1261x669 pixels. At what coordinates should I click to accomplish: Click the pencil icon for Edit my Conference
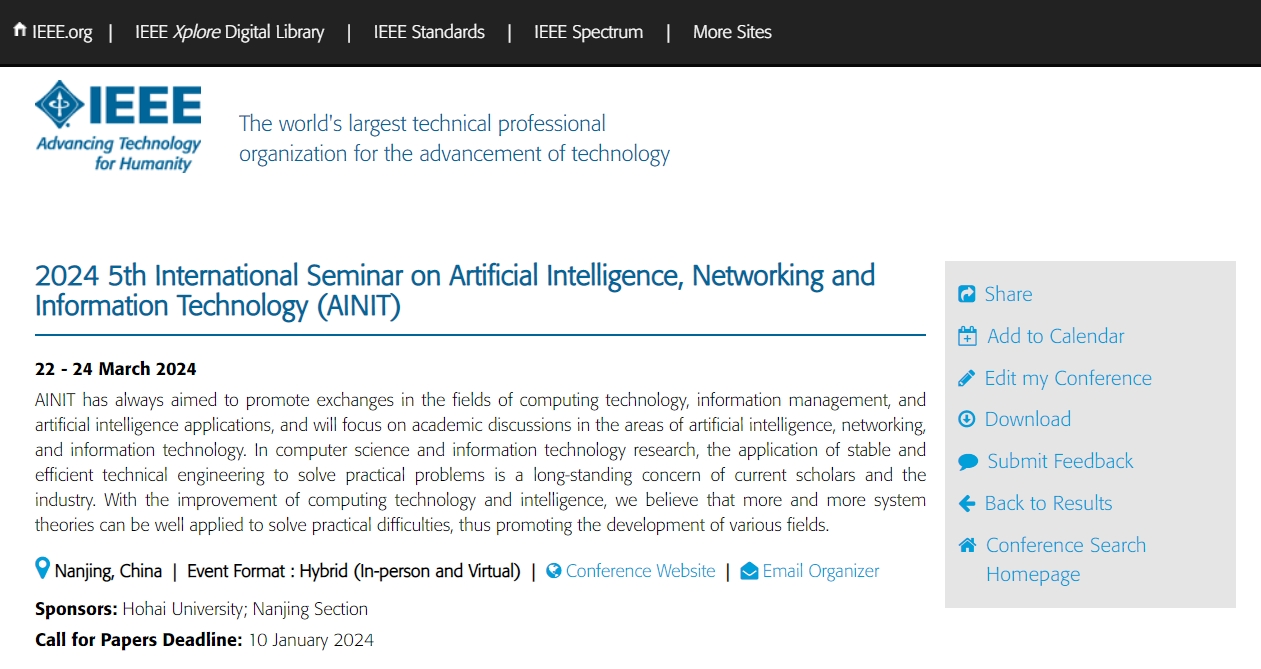pos(966,378)
